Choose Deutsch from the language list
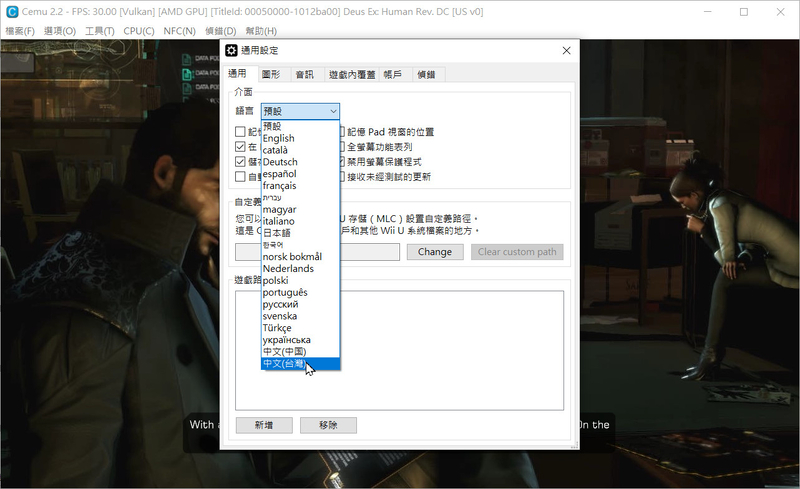 tap(300, 162)
